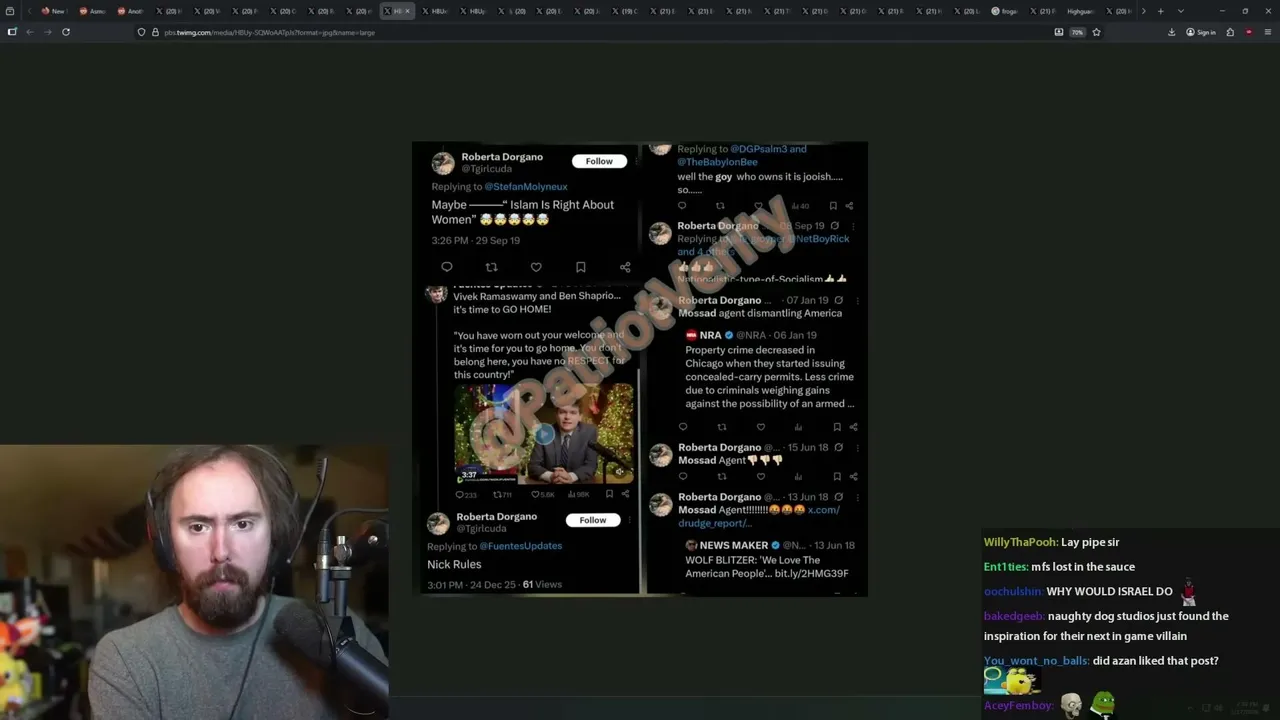Open the @StefanMolyneux mention link

[x=526, y=187]
